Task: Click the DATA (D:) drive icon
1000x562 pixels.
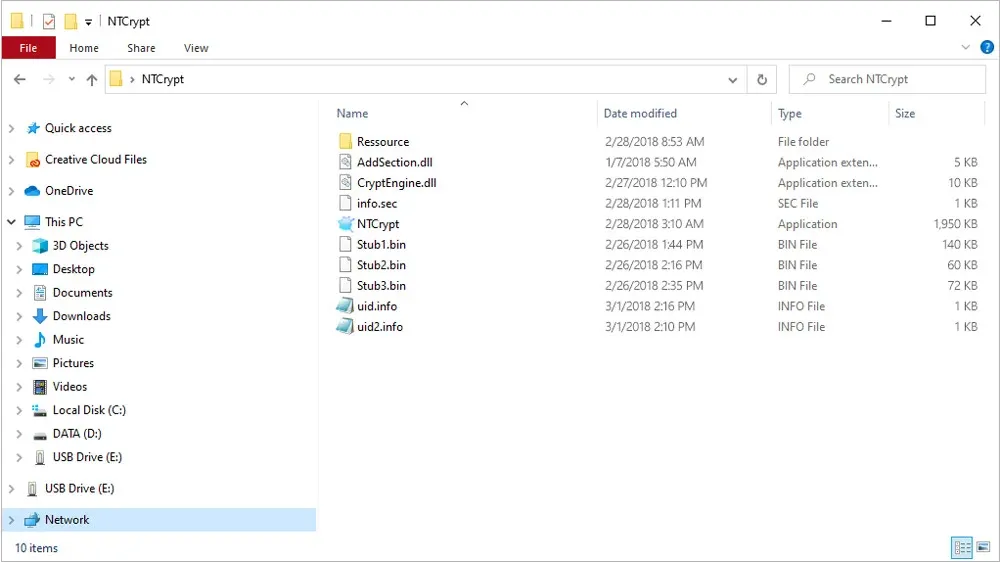Action: pyautogui.click(x=40, y=435)
